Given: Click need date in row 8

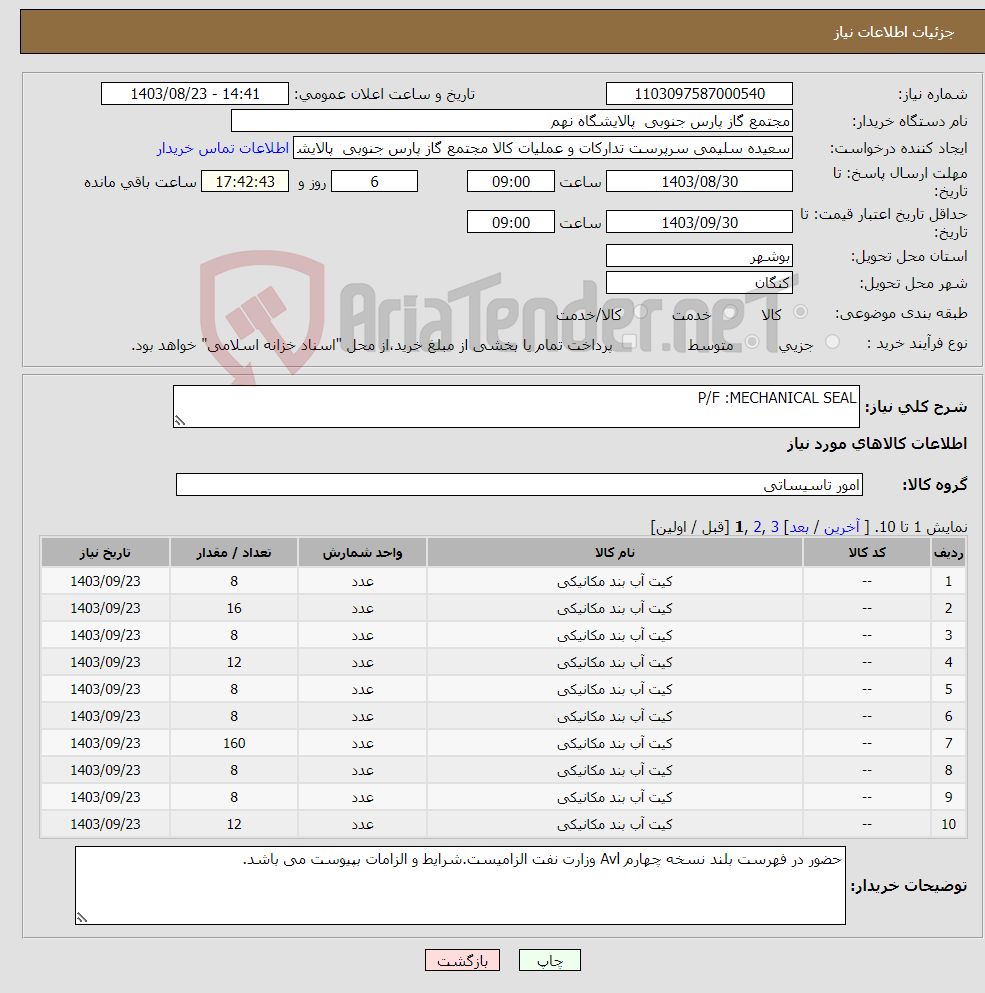Looking at the screenshot, I should tap(105, 770).
